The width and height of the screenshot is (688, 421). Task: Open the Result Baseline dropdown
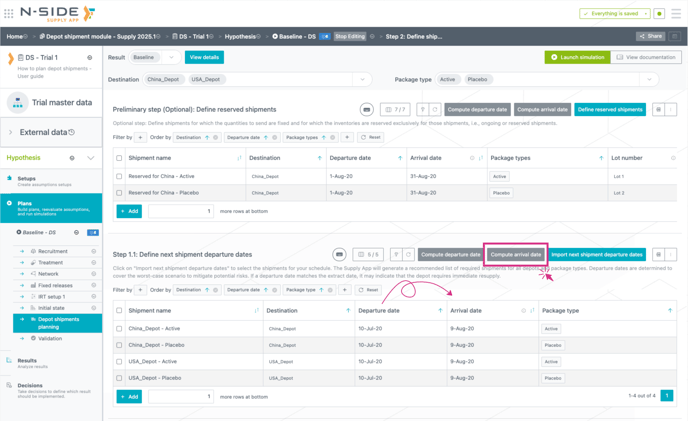155,58
